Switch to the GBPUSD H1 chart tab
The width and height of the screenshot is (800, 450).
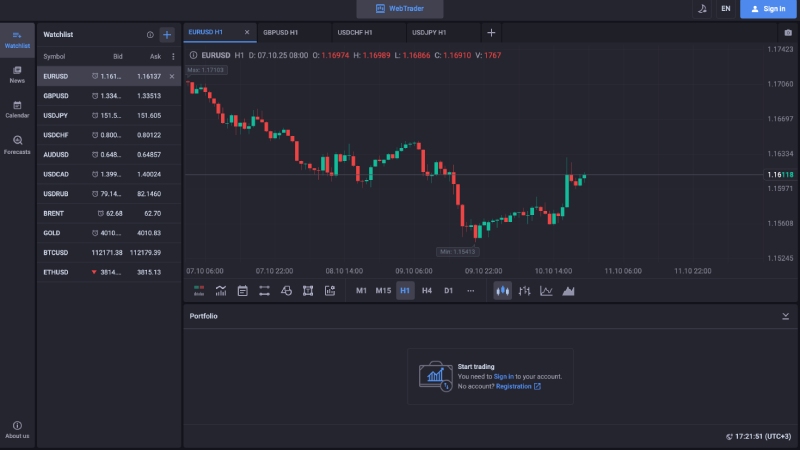point(281,32)
